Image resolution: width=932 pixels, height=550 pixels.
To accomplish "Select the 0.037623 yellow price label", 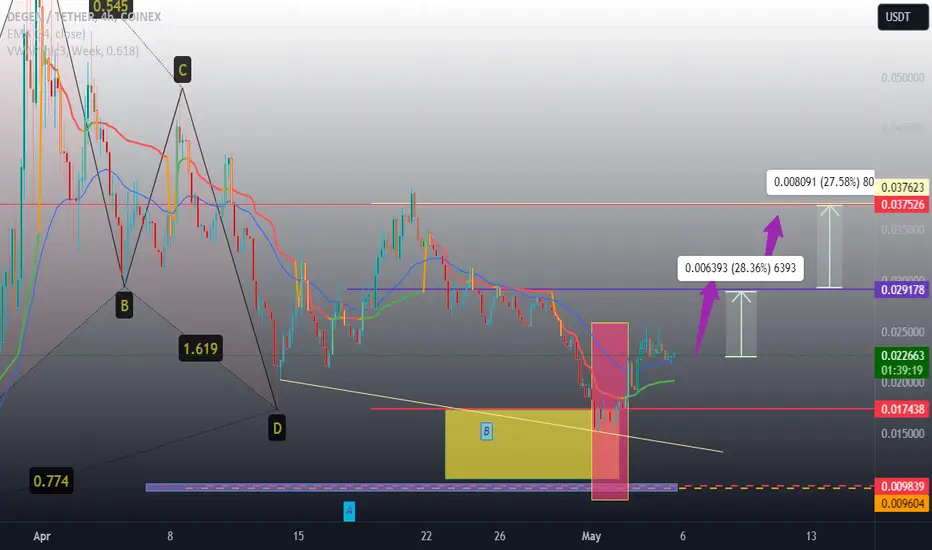I will 902,188.
